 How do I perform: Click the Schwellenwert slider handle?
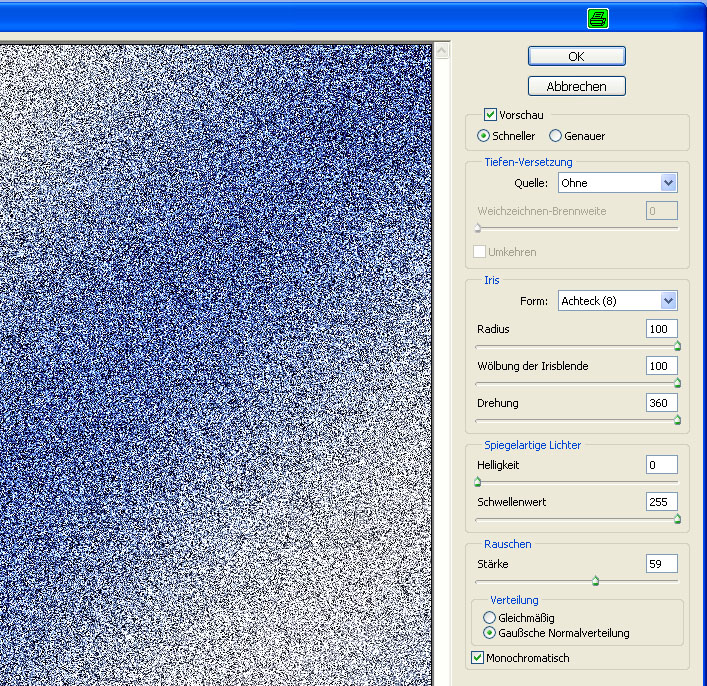click(677, 520)
